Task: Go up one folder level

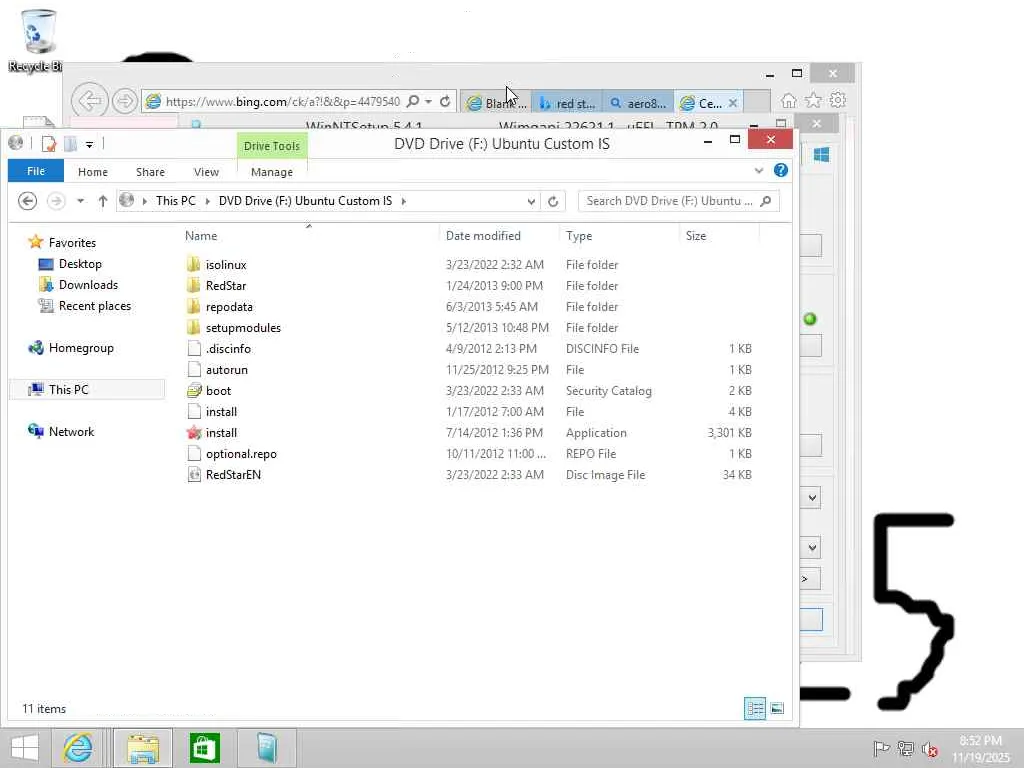Action: point(103,201)
